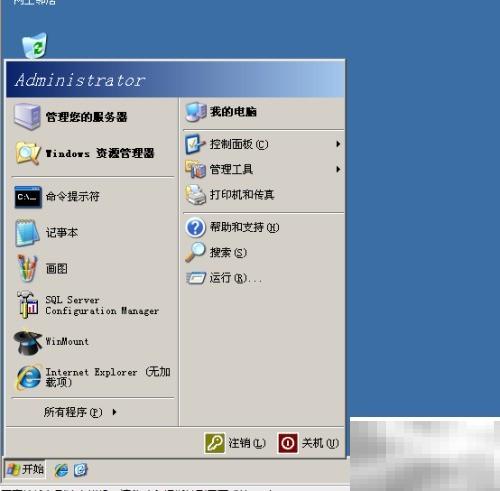Open 控制面板(C) label
Viewport: 500px width, 491px height.
click(239, 144)
